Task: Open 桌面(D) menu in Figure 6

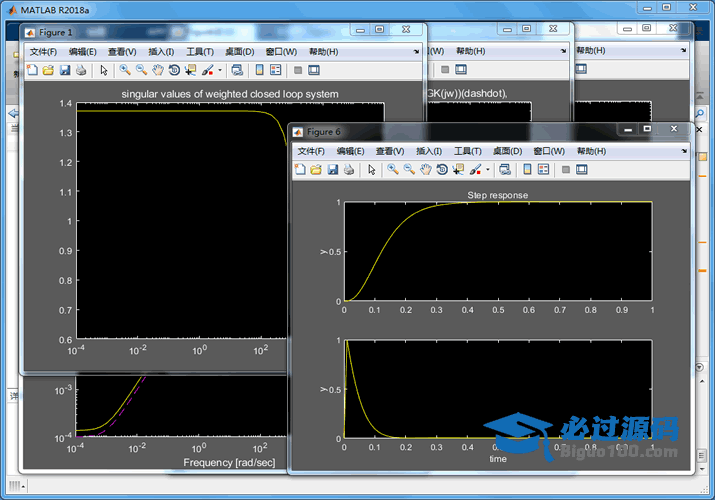Action: click(508, 151)
